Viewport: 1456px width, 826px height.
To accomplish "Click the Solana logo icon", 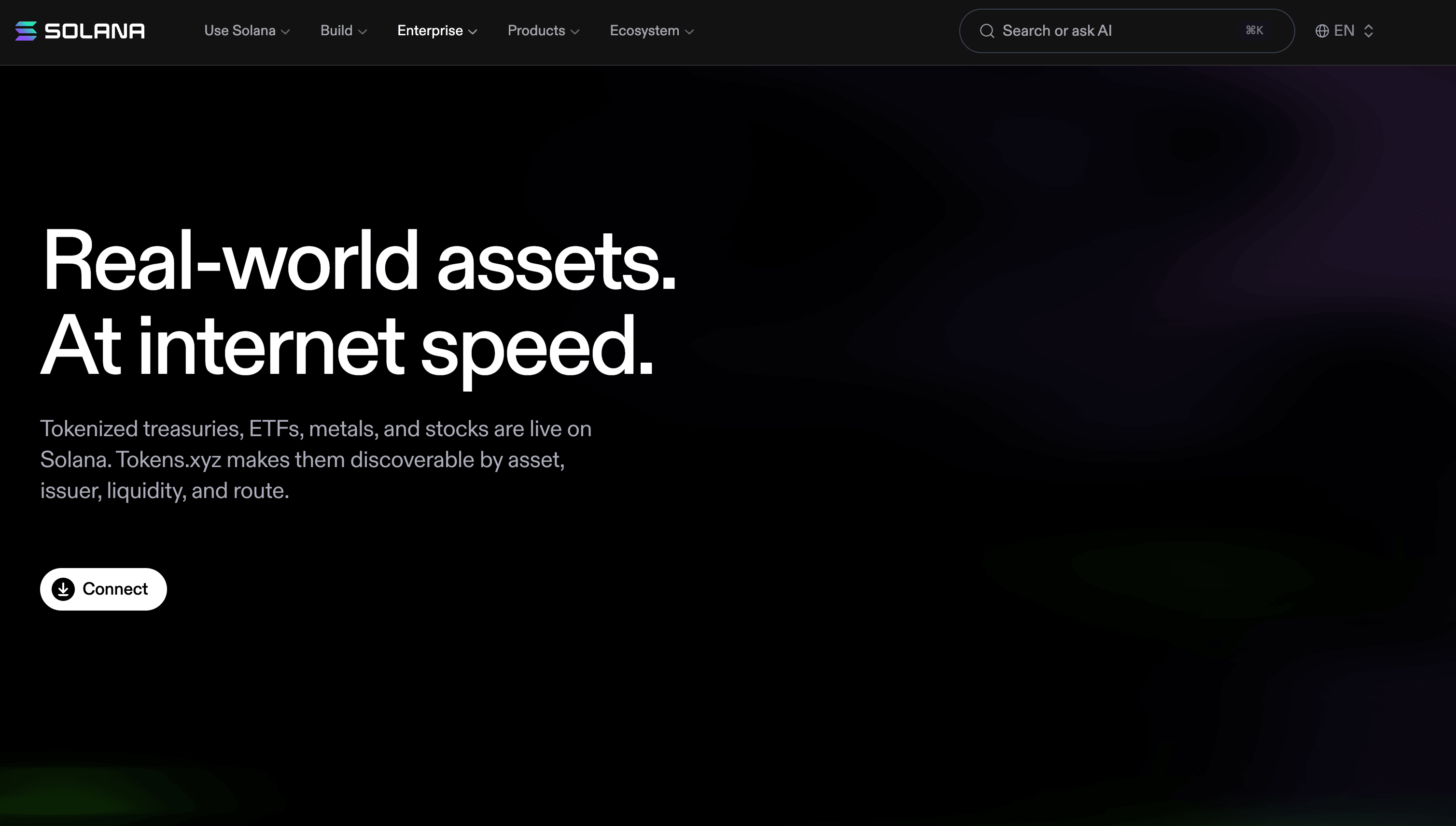I will click(x=26, y=30).
